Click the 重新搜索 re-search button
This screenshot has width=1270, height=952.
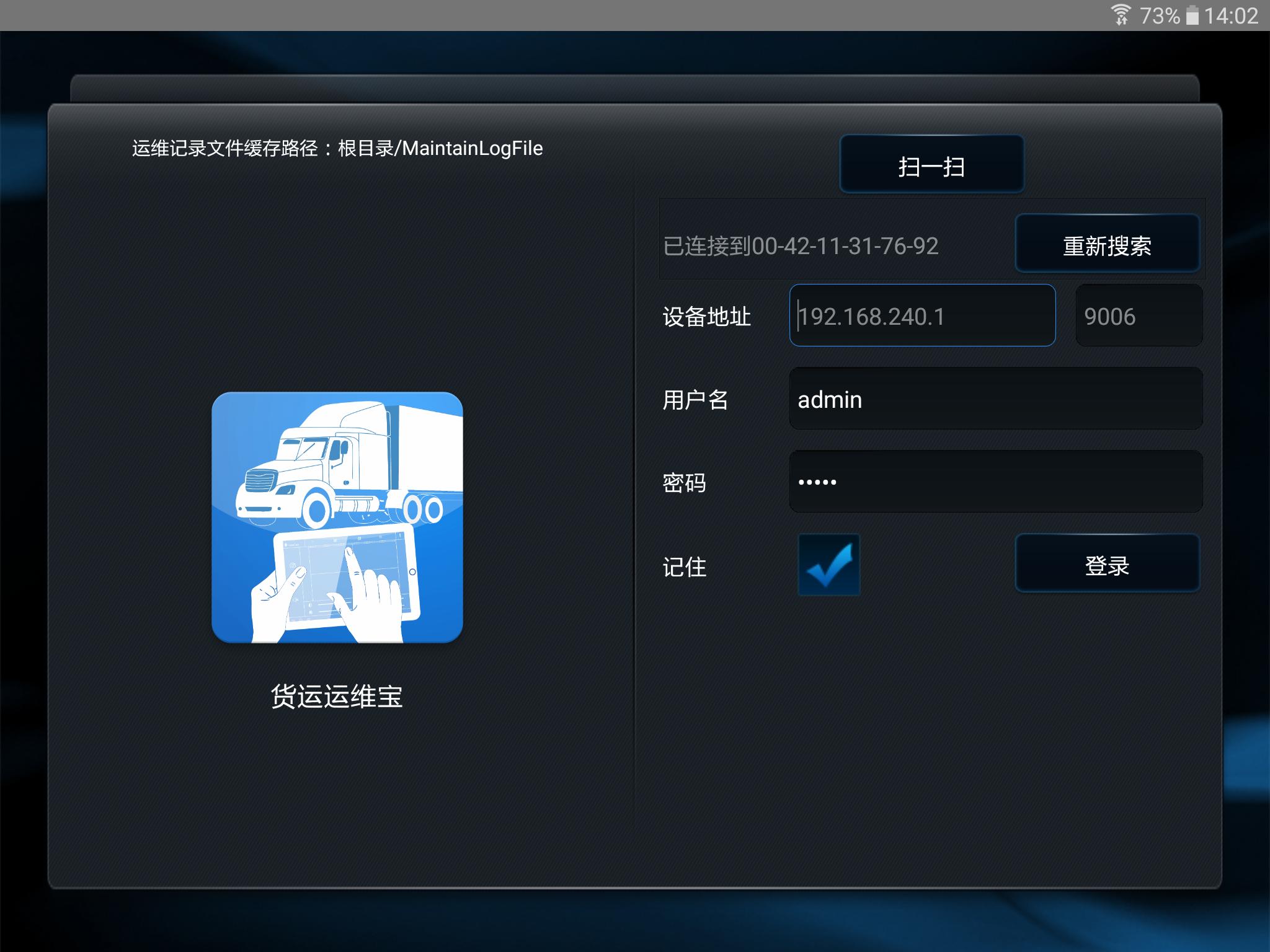(1107, 244)
